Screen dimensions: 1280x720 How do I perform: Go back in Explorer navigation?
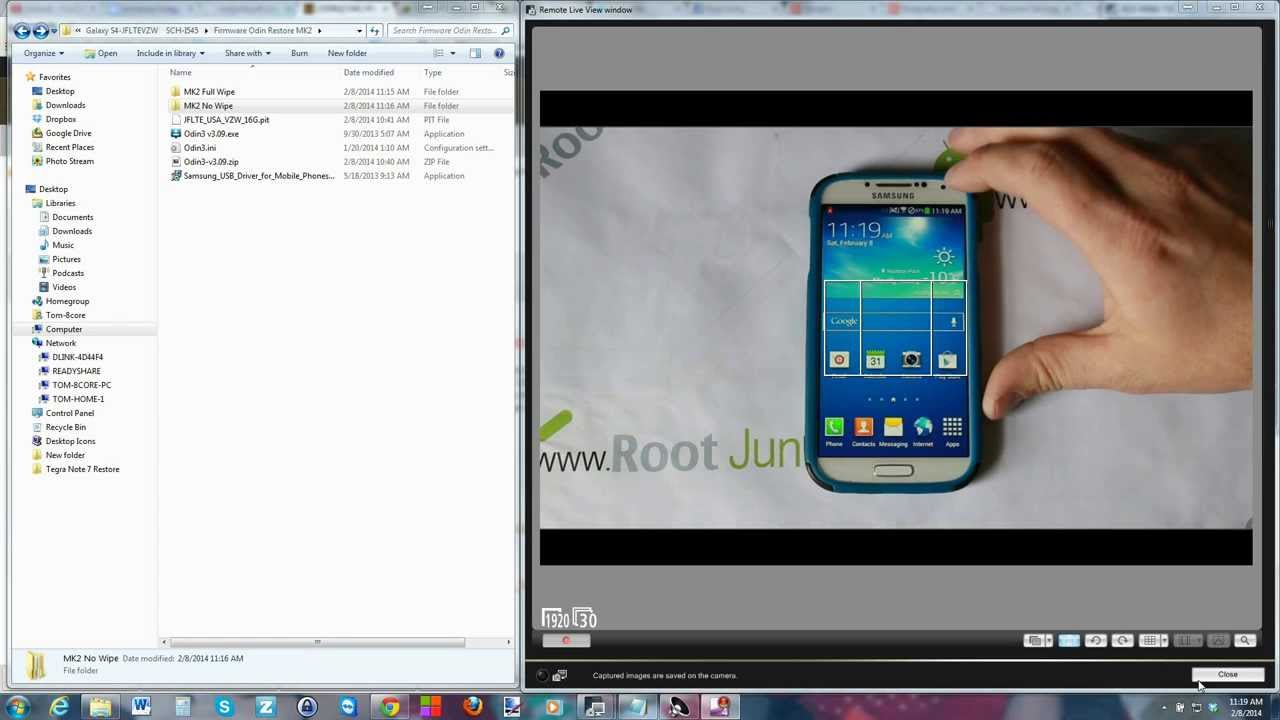22,31
